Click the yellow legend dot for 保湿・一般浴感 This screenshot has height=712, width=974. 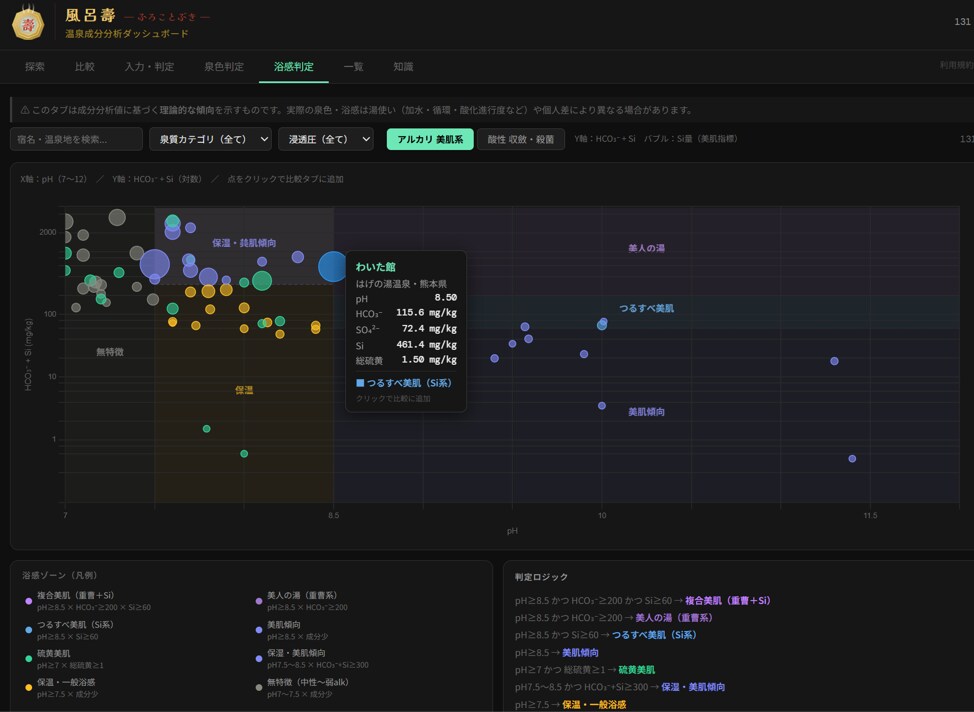29,687
